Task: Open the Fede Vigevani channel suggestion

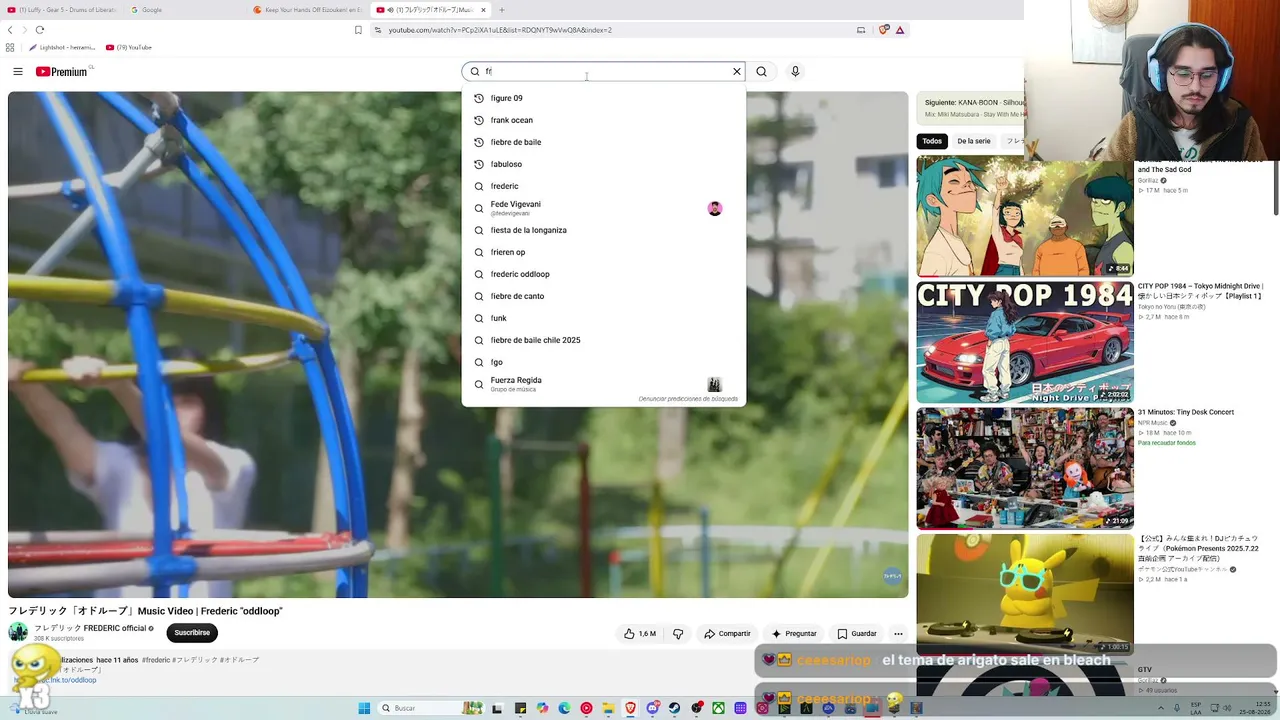Action: (604, 208)
